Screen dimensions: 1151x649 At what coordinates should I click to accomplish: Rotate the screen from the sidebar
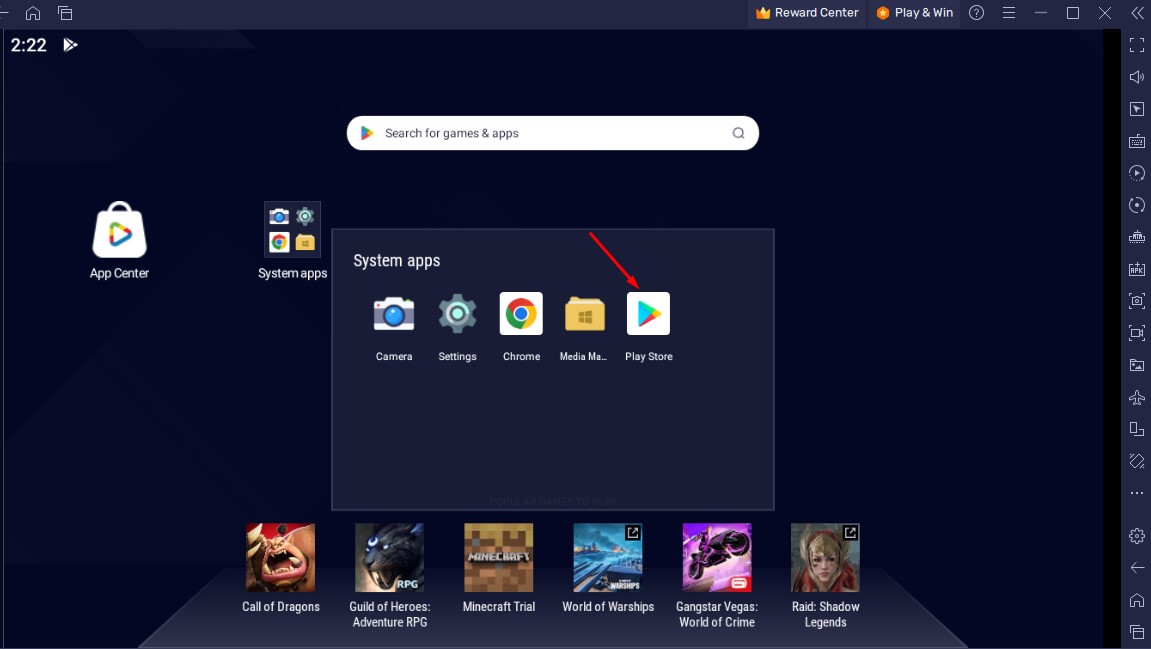point(1136,461)
